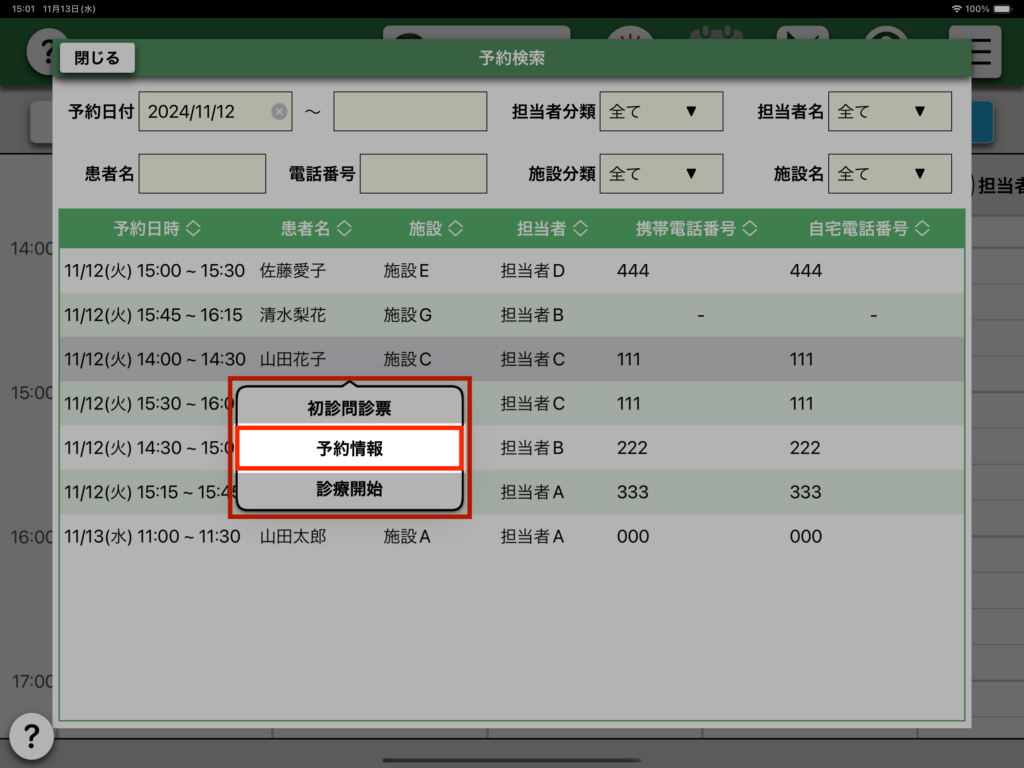Tap the 患者名 search input field
Viewport: 1024px width, 768px height.
(203, 174)
